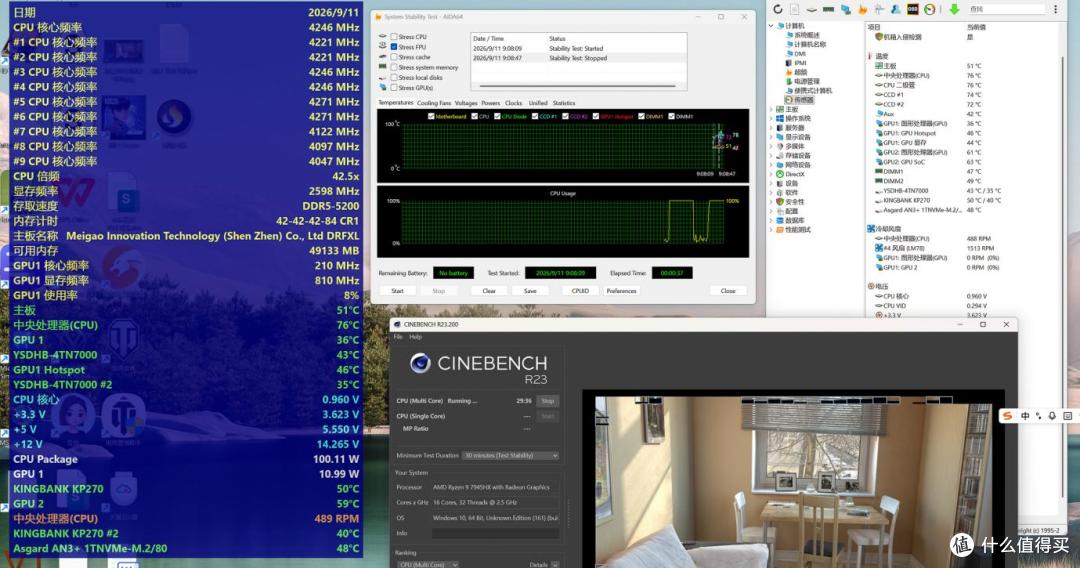The image size is (1080, 568).
Task: Click the 安全性 shield icon in tree
Action: (780, 202)
